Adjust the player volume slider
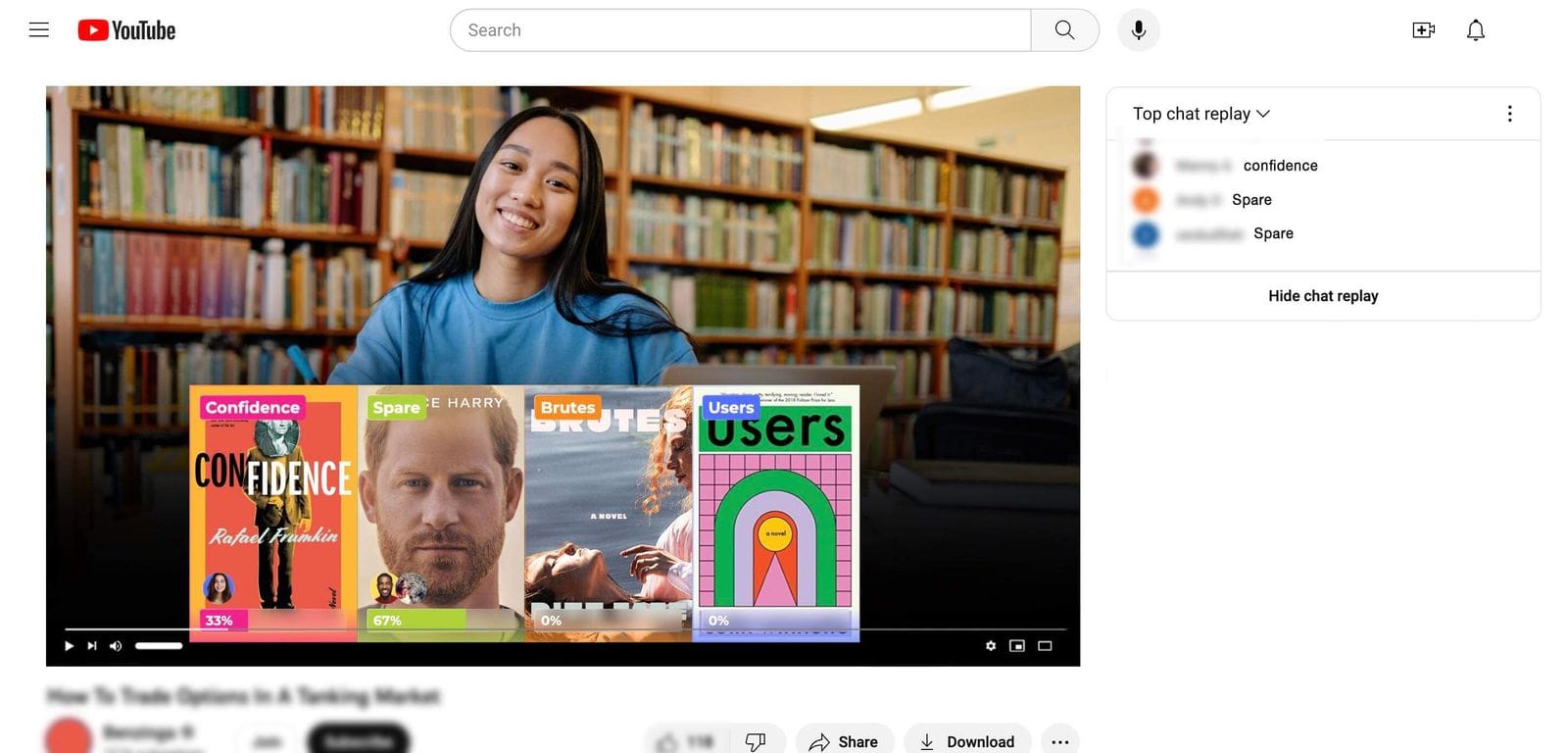The width and height of the screenshot is (1568, 753). click(x=159, y=646)
